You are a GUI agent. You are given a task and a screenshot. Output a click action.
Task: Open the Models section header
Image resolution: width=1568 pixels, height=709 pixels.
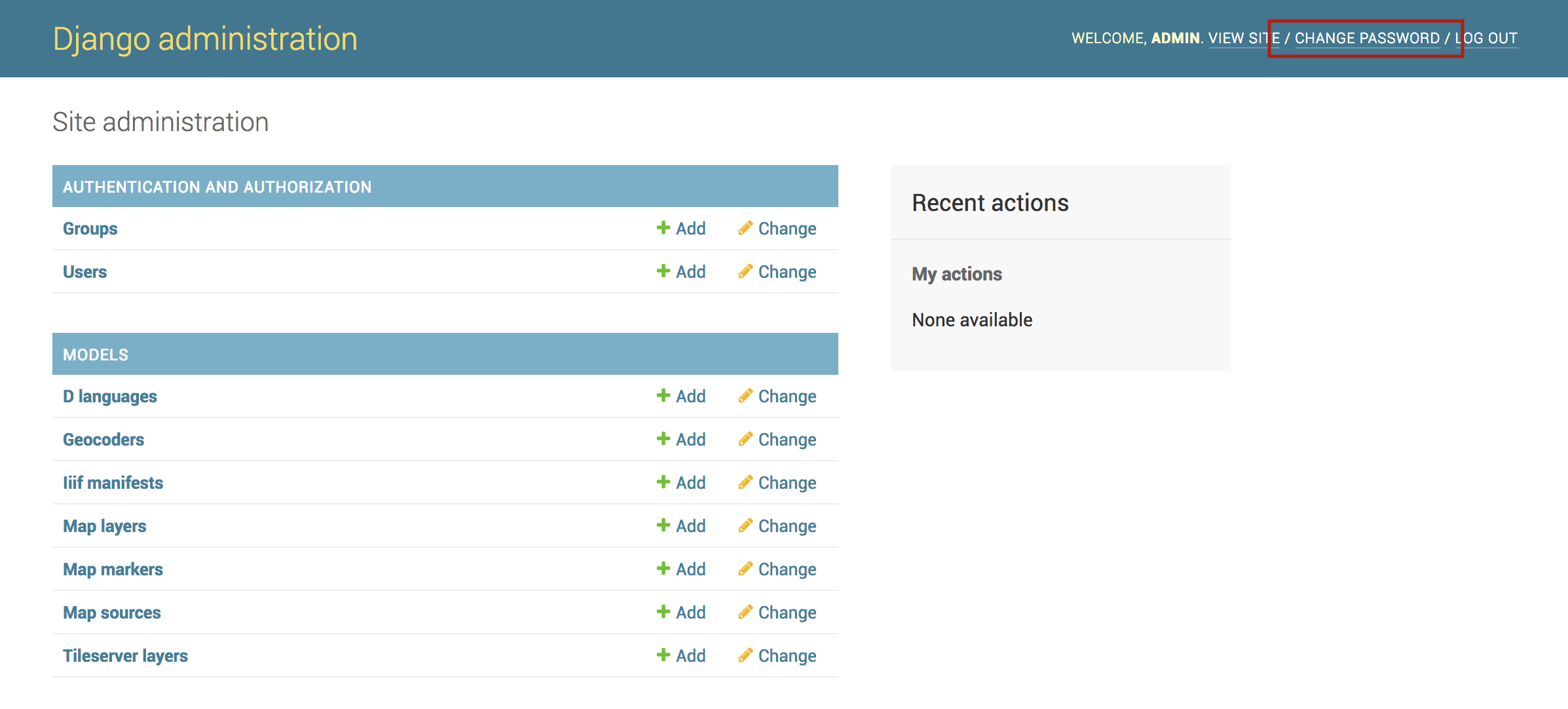tap(445, 354)
